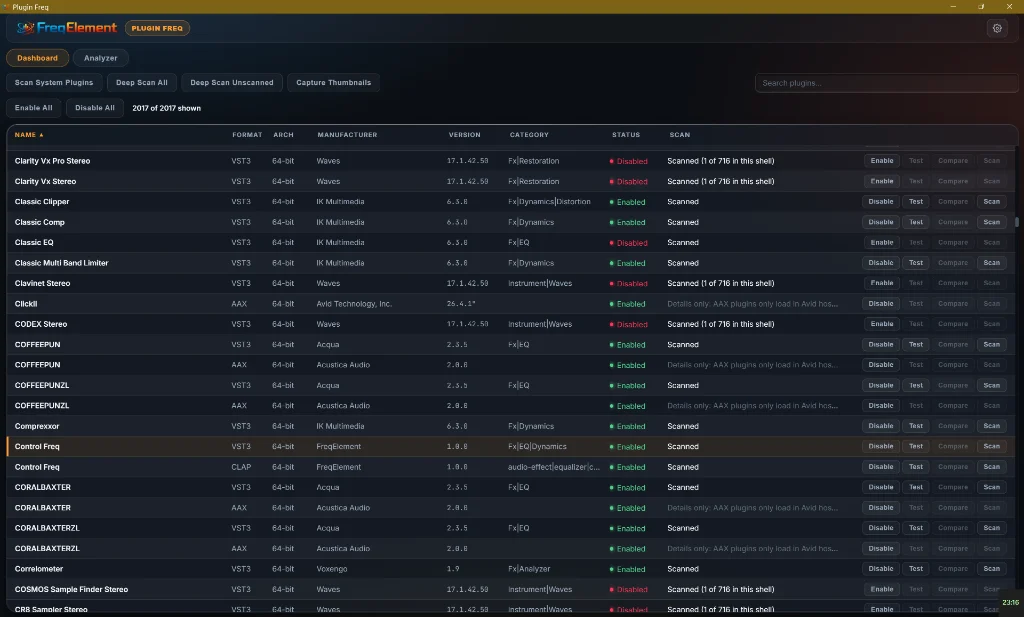Click Capture Thumbnails button
This screenshot has width=1024, height=617.
334,83
